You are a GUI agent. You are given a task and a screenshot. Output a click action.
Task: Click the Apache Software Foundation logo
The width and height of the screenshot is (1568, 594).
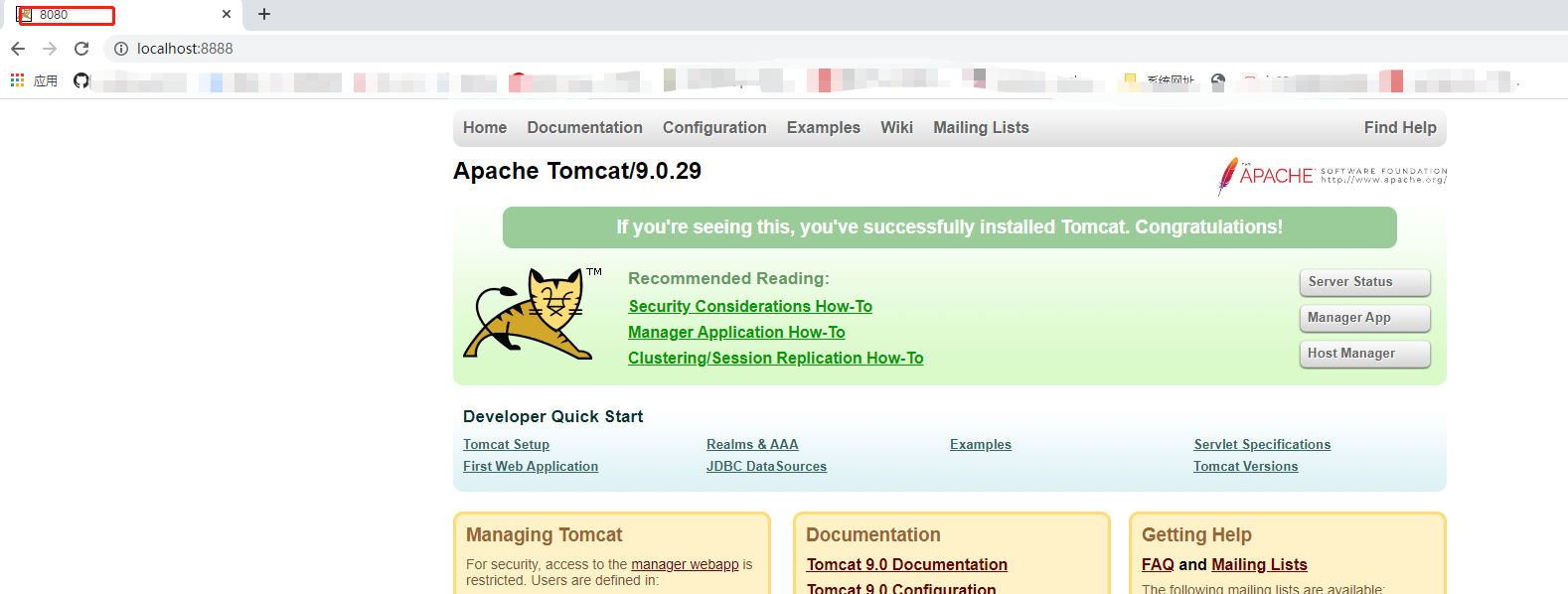[1333, 176]
